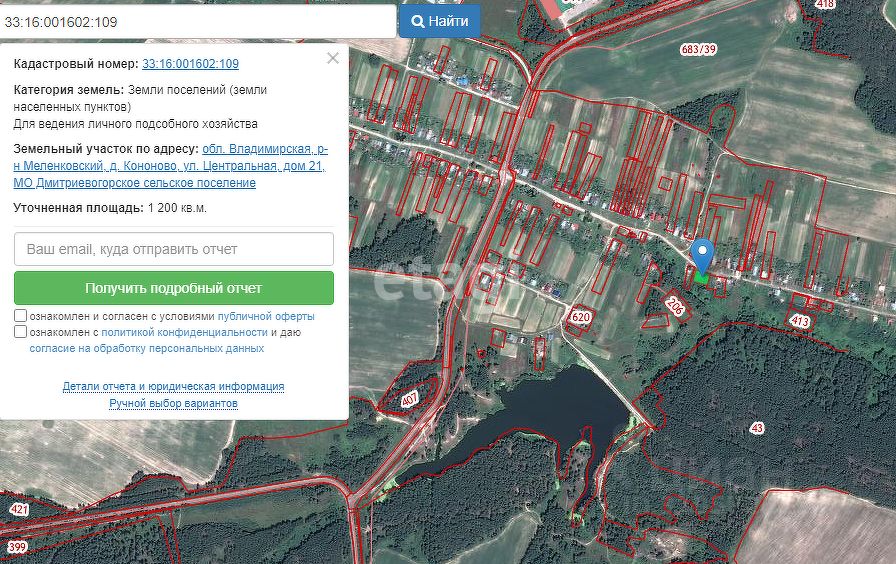Image resolution: width=896 pixels, height=564 pixels.
Task: Open Ручной выбор вариантов link
Action: point(173,403)
